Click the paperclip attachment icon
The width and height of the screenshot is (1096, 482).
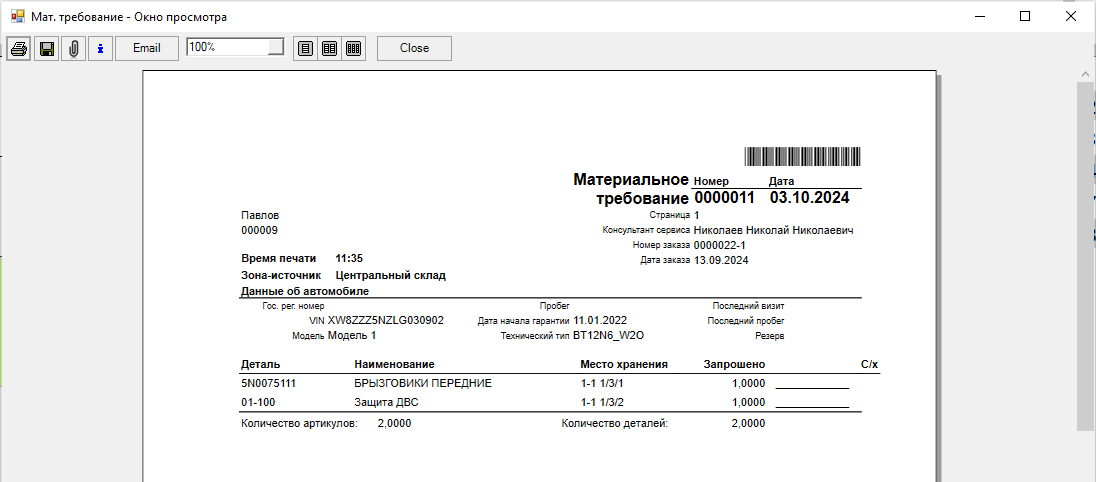point(73,48)
